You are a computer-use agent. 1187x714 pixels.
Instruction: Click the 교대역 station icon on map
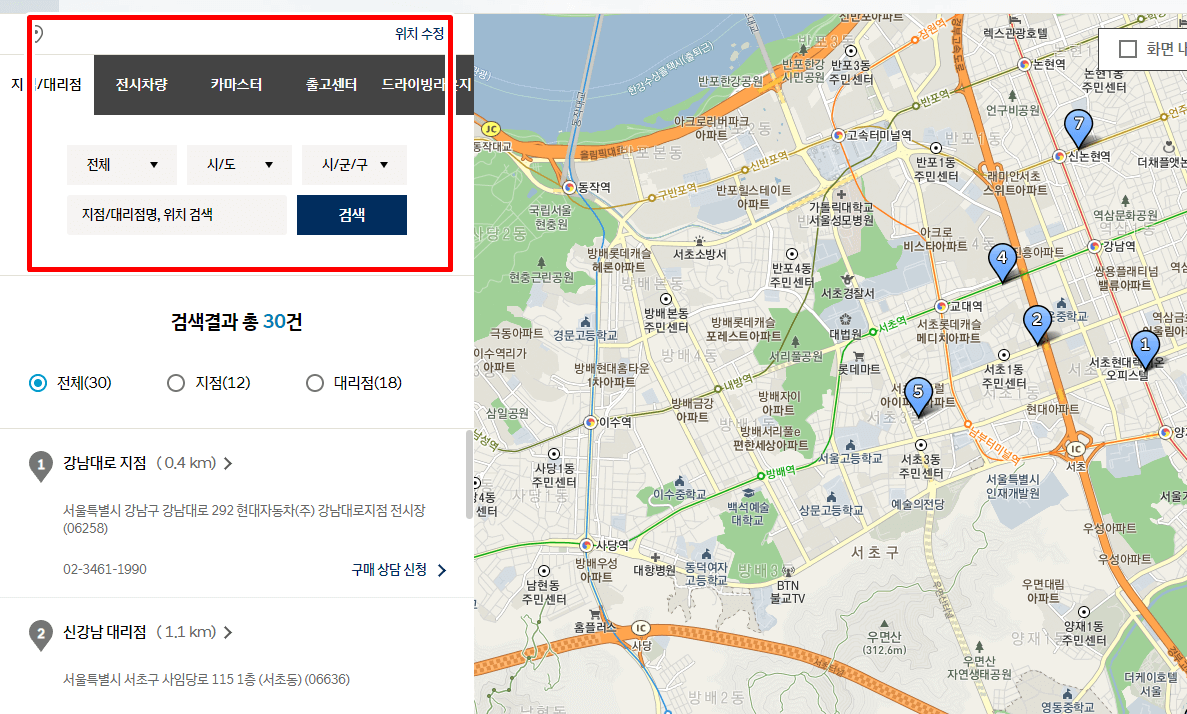941,307
